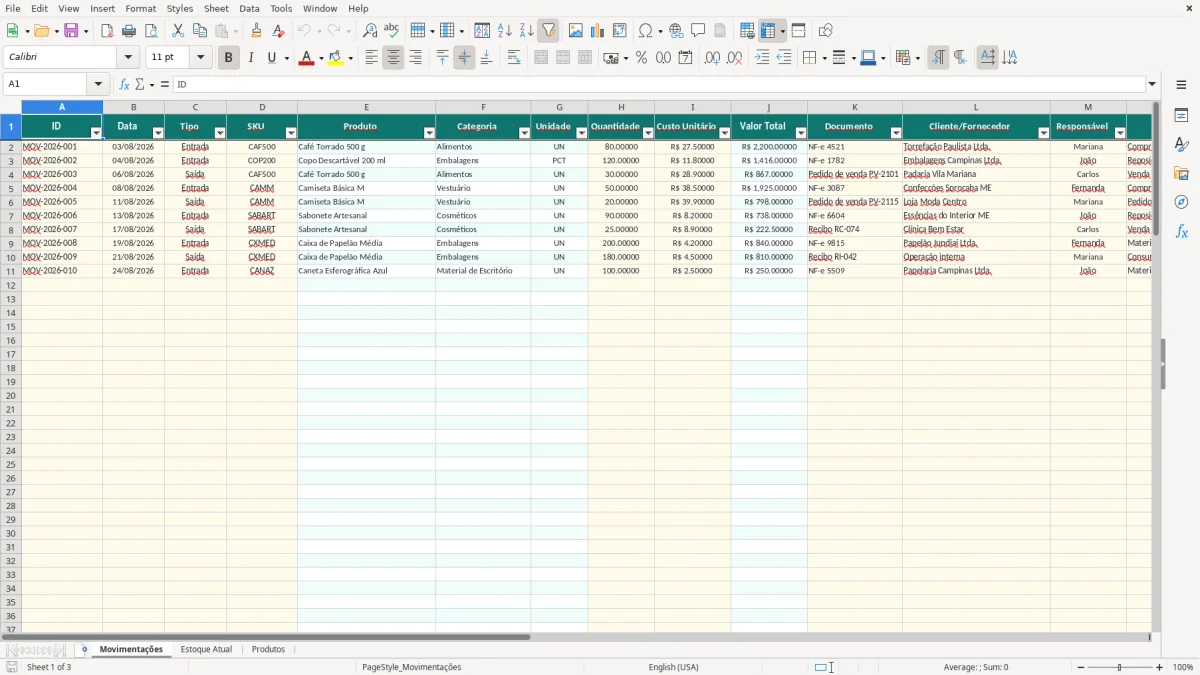
Task: Activate the Clone Formatting paintbrush
Action: point(256,31)
